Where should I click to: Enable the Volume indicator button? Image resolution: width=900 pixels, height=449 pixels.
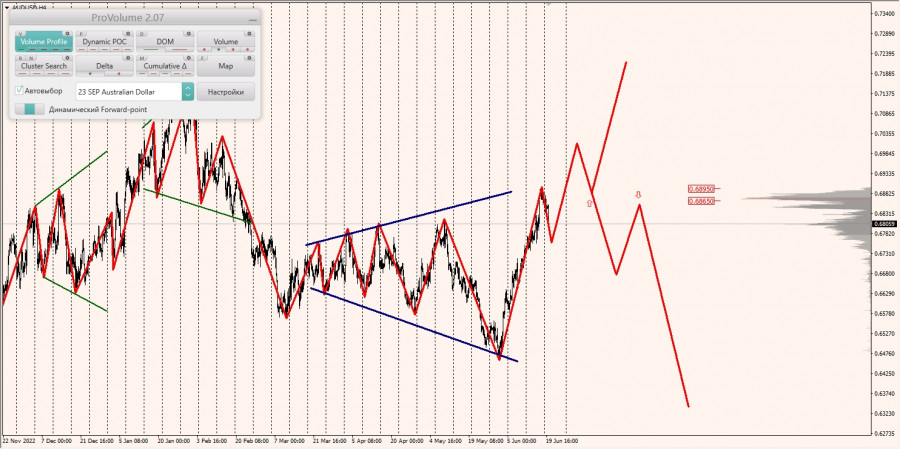point(226,41)
